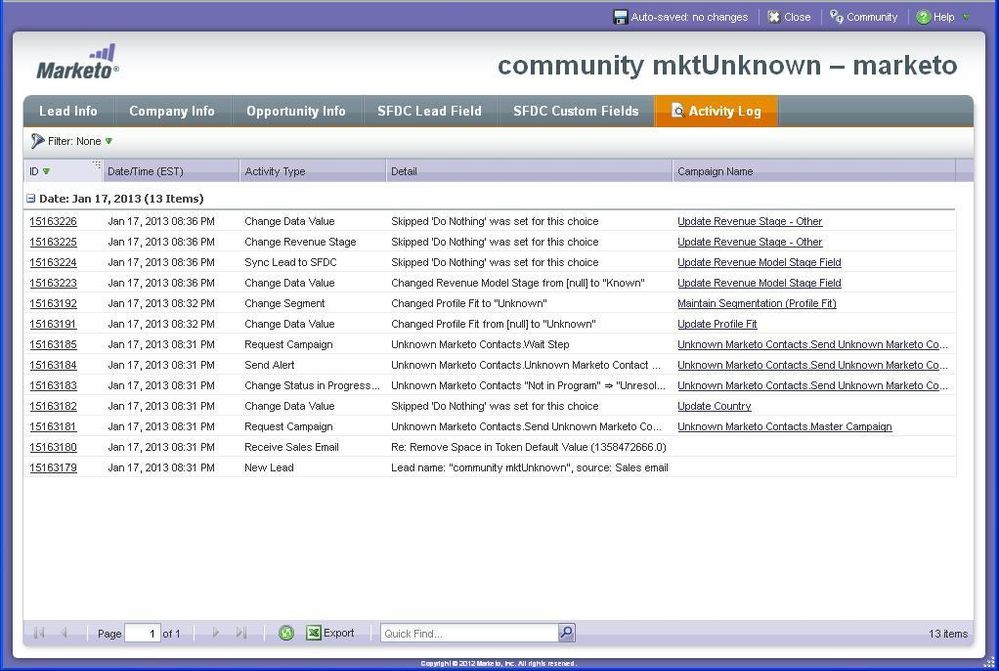Open the Community link icon in header

pyautogui.click(x=837, y=17)
